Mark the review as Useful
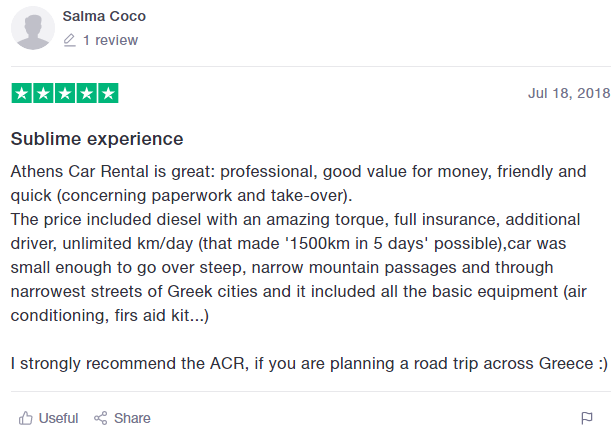This screenshot has height=437, width=616. [x=48, y=418]
